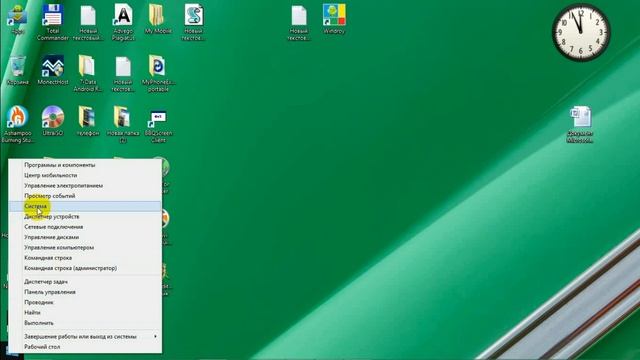640x360 pixels.
Task: Select the Windroy desktop shortcut
Action: point(334,19)
